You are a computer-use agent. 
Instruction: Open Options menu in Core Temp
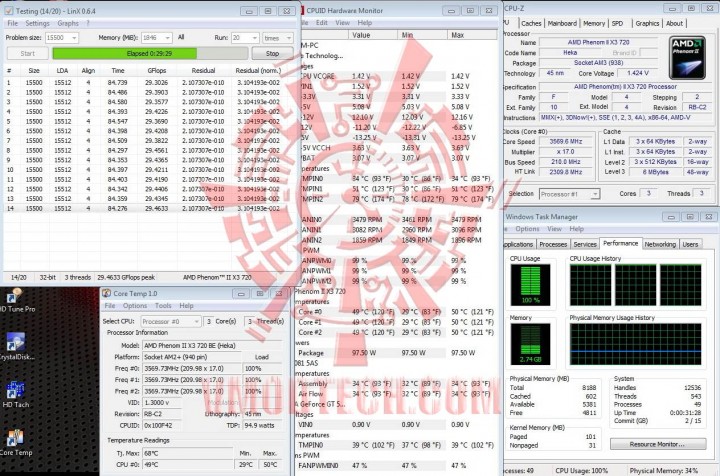135,306
